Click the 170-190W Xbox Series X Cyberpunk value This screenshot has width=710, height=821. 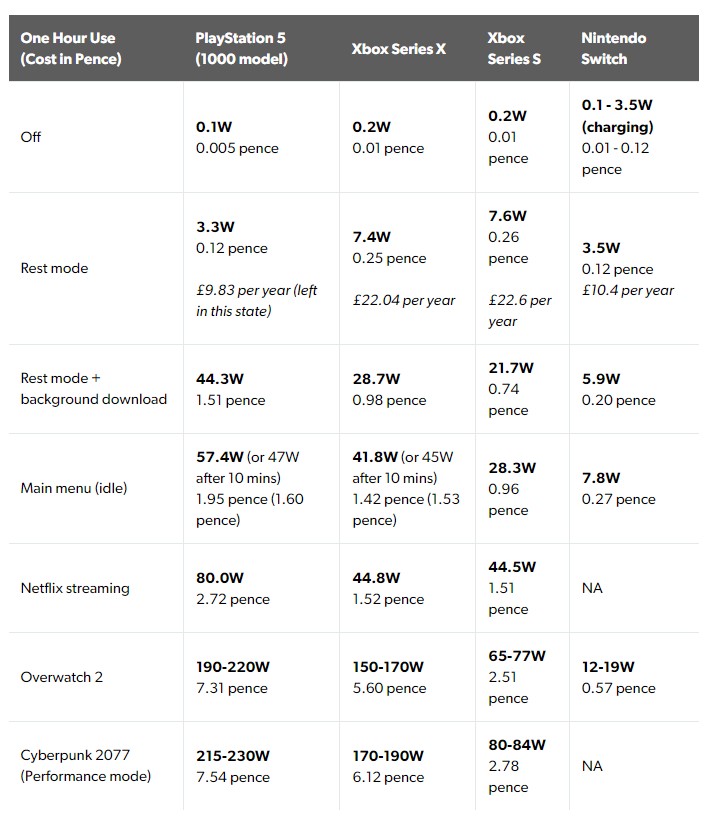coord(388,755)
